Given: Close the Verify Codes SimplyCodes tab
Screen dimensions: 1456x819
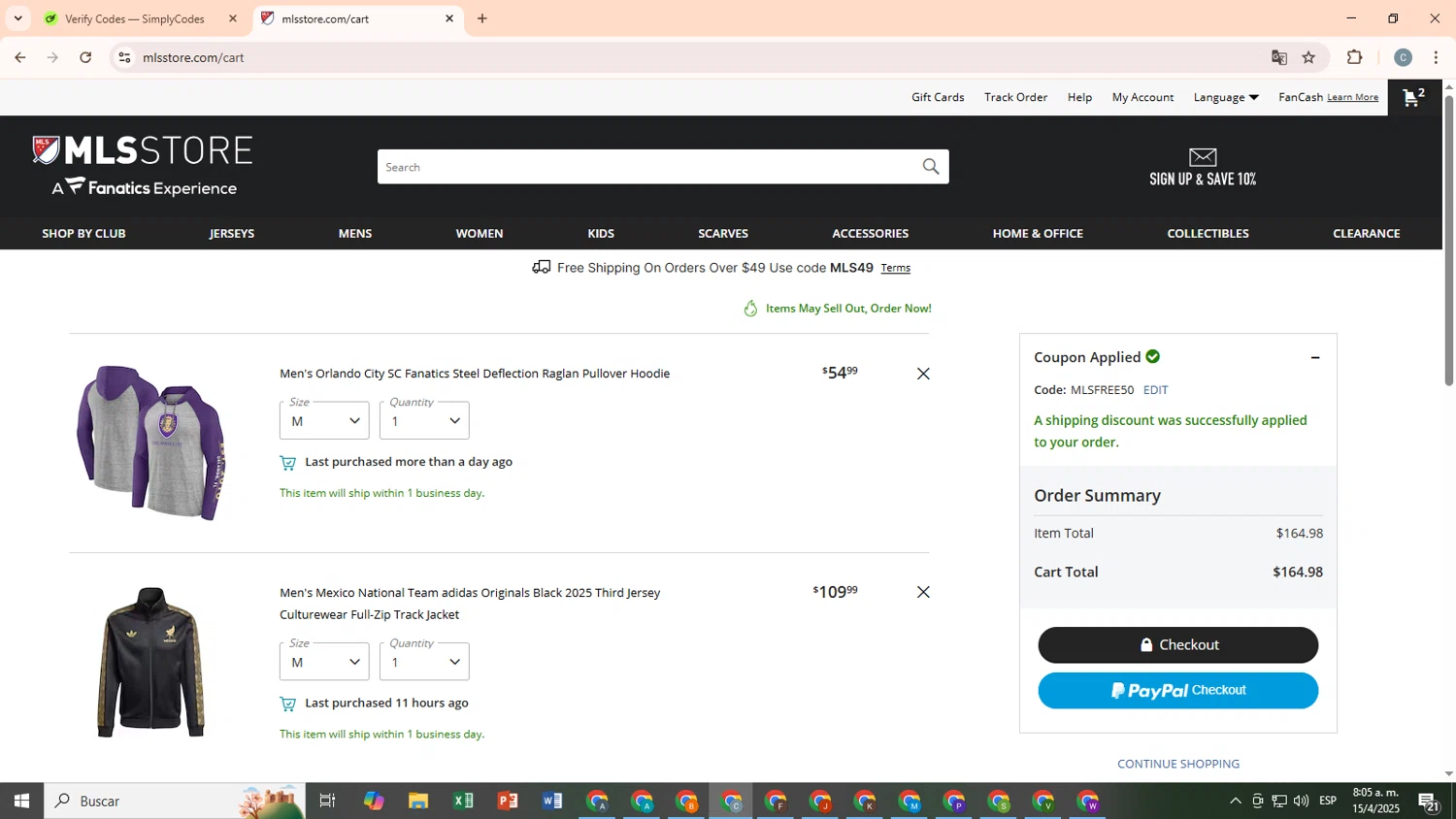Looking at the screenshot, I should [233, 18].
